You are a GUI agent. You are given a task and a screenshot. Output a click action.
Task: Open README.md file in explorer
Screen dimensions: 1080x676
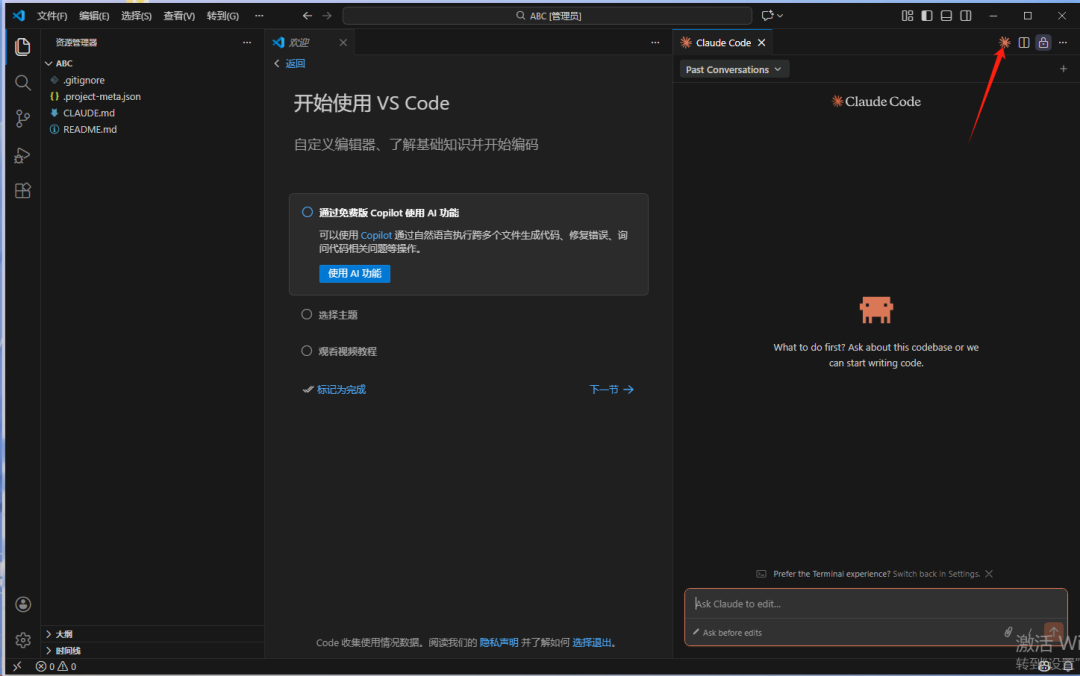coord(90,130)
